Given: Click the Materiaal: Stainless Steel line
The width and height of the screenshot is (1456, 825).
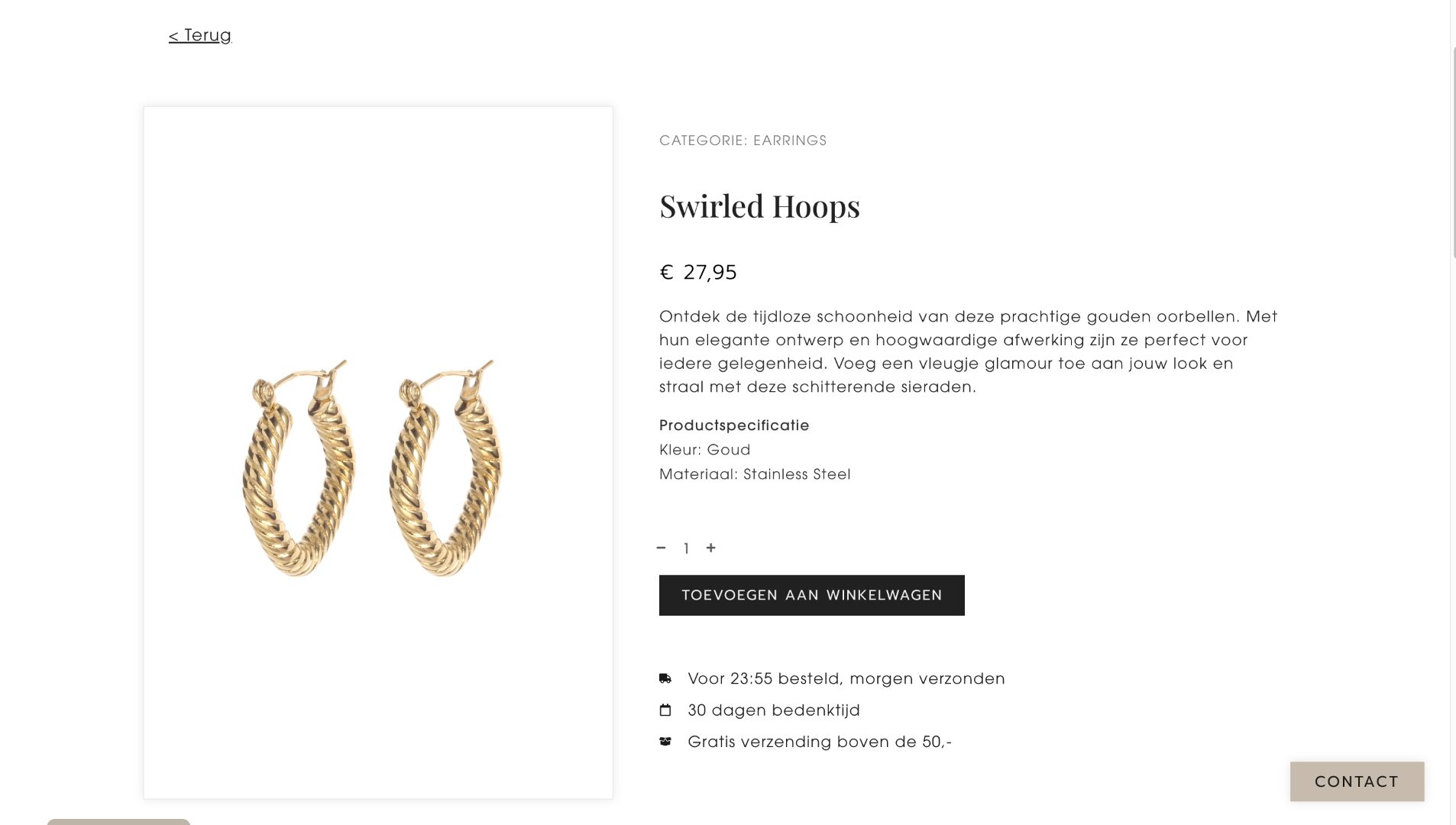Looking at the screenshot, I should point(754,474).
